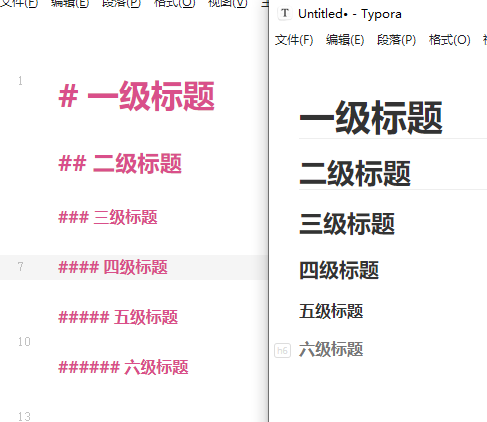Place cursor in rendered 六级标题 heading
This screenshot has width=487, height=422.
point(331,350)
